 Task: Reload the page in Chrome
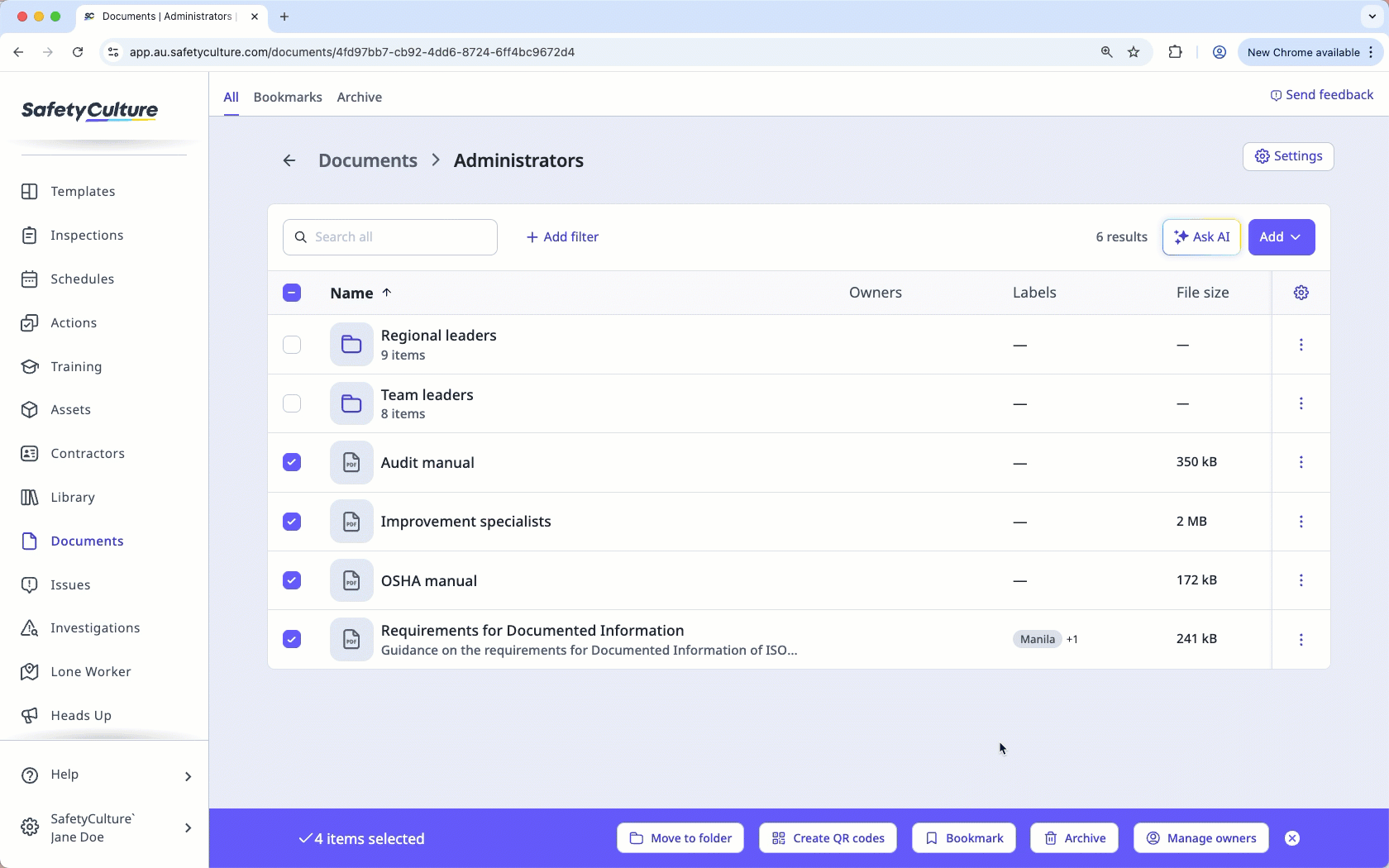[78, 52]
